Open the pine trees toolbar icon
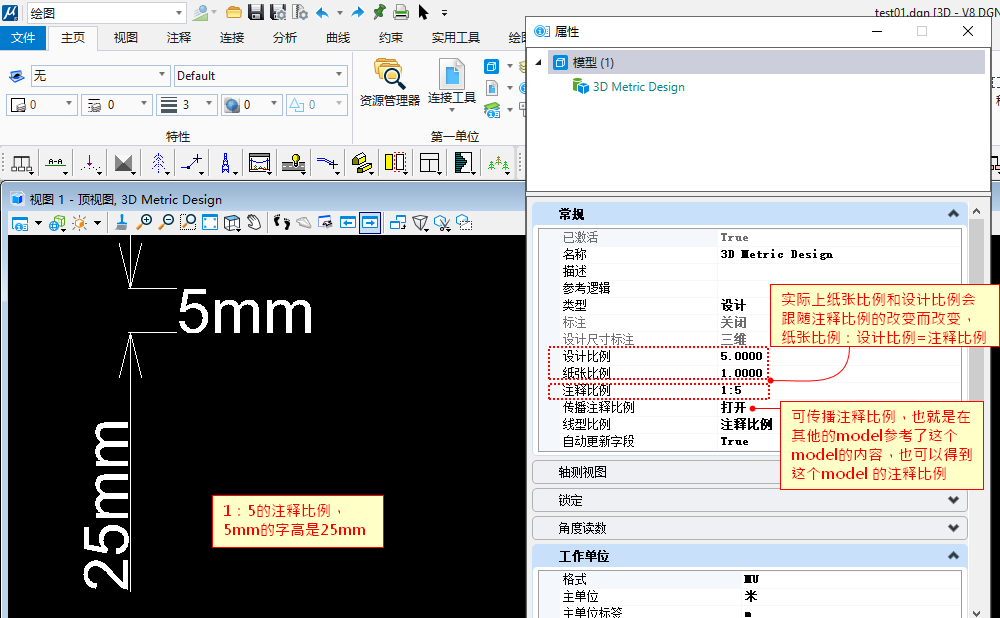1000x618 pixels. [498, 164]
